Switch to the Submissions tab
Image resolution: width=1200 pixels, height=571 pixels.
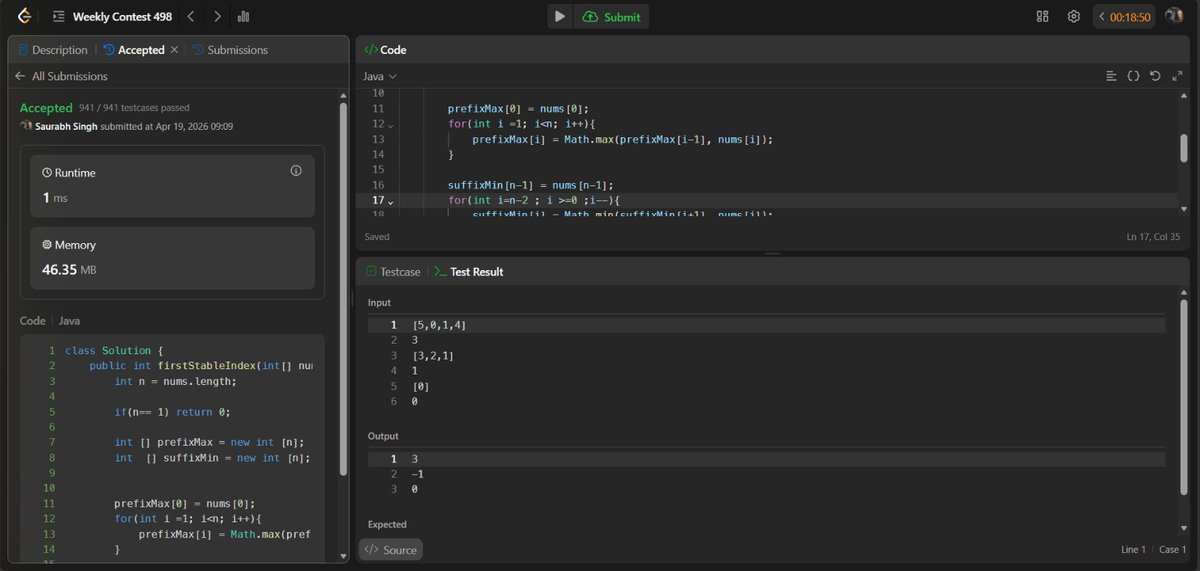pos(230,50)
